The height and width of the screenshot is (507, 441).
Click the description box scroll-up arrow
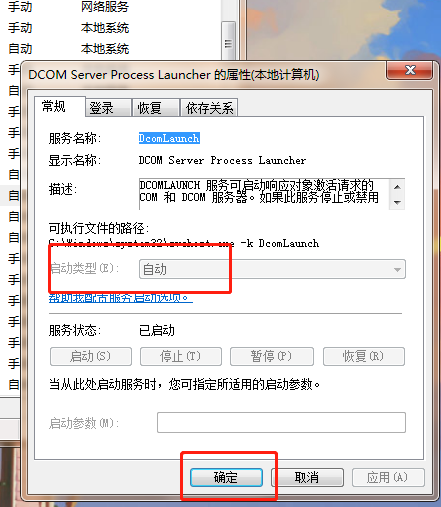click(397, 187)
